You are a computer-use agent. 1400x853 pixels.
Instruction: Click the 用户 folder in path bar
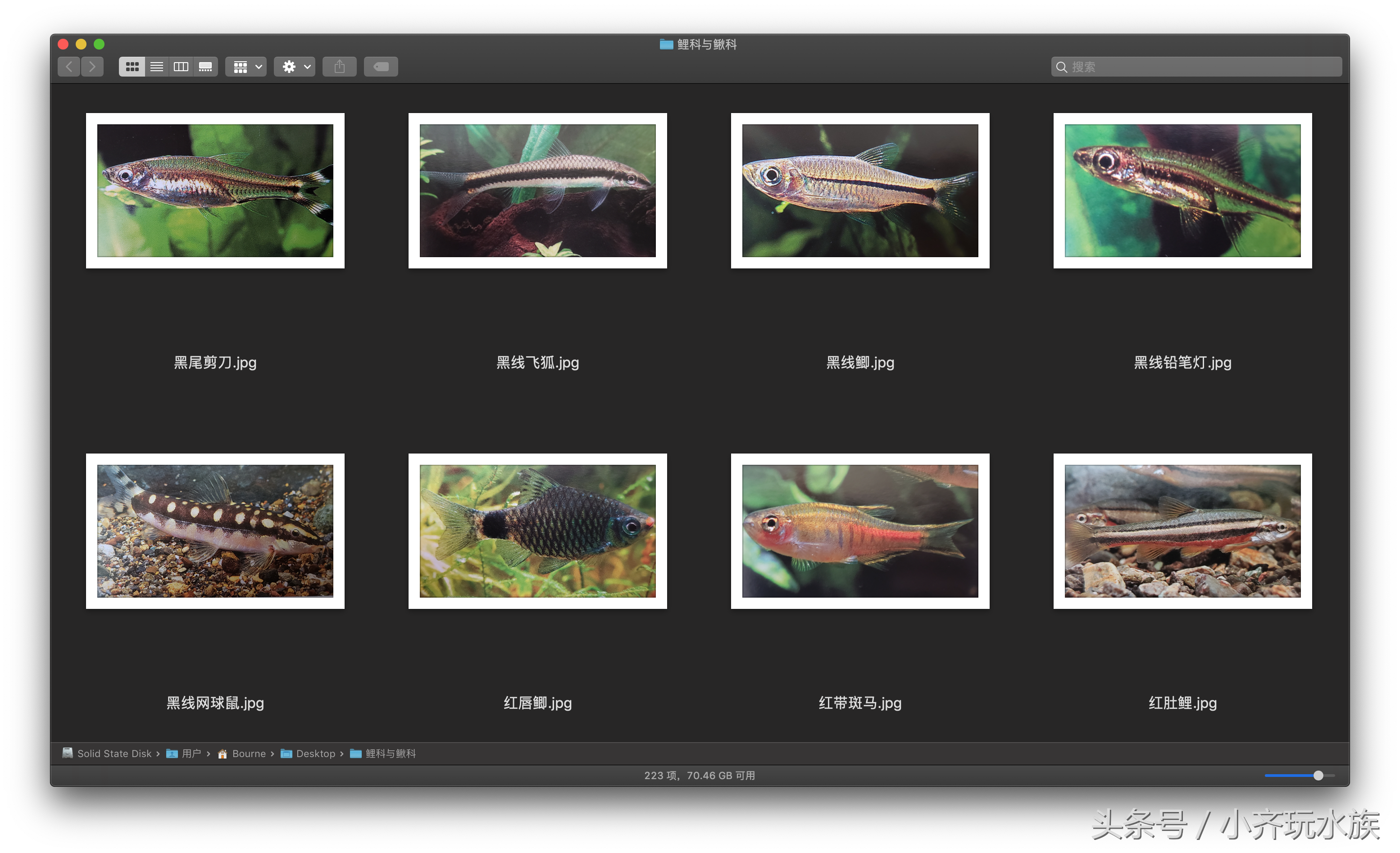point(183,753)
